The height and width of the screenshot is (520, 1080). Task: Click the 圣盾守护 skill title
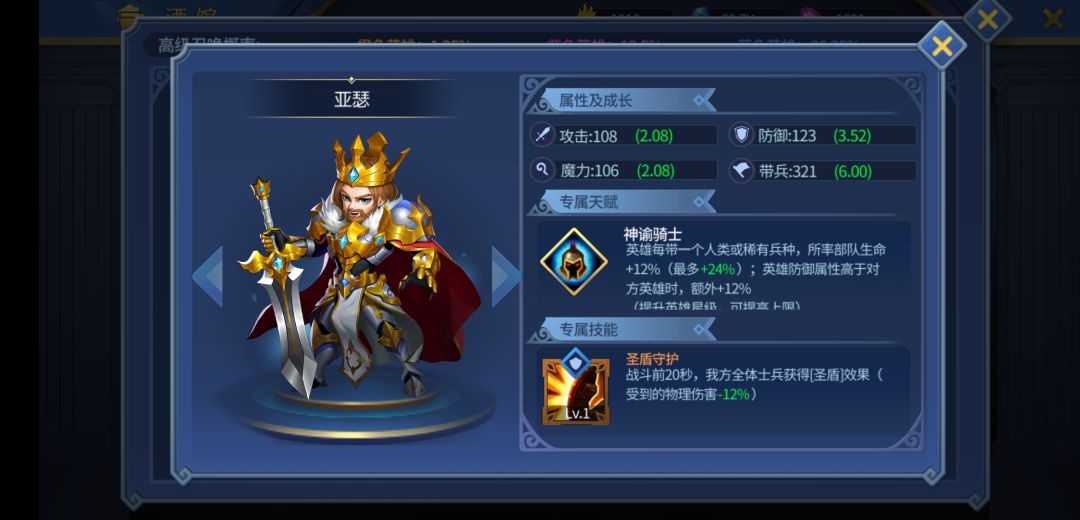click(x=652, y=359)
